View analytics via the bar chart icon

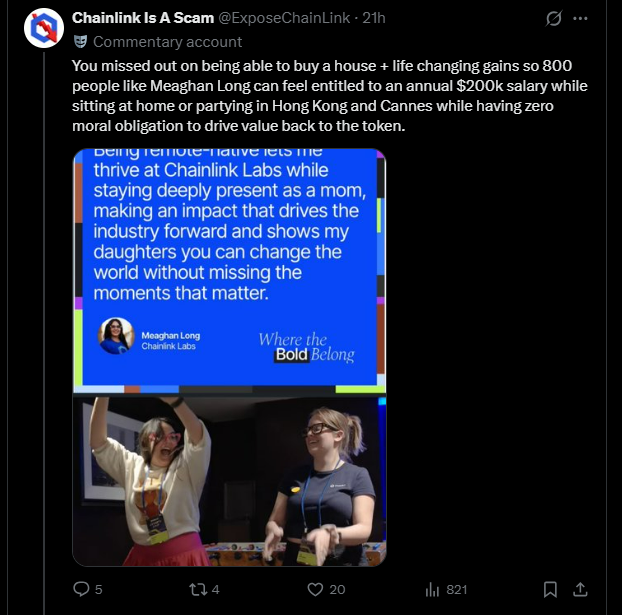[x=432, y=590]
